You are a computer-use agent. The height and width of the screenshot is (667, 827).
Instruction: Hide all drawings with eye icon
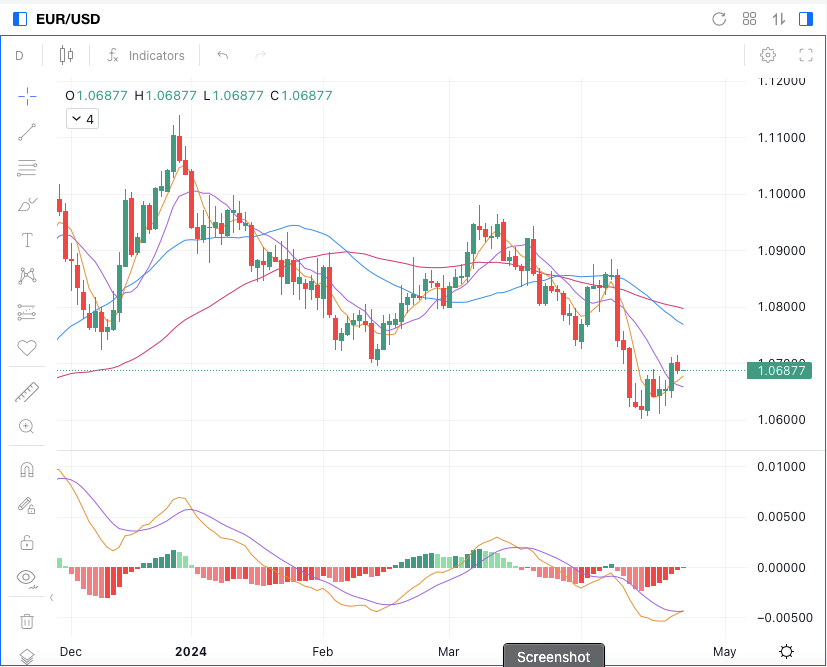tap(27, 577)
